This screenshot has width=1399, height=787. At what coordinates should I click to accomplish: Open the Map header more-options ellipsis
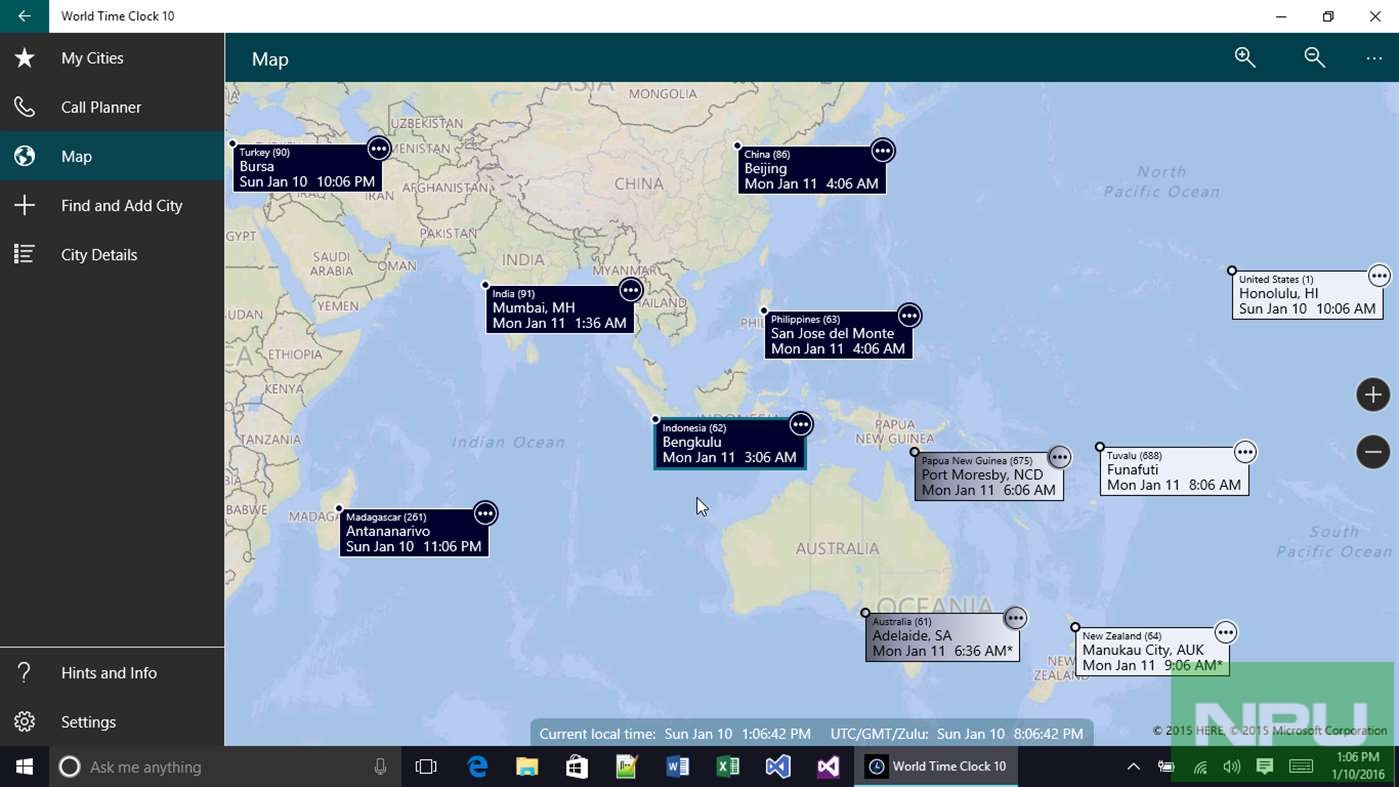(1374, 59)
